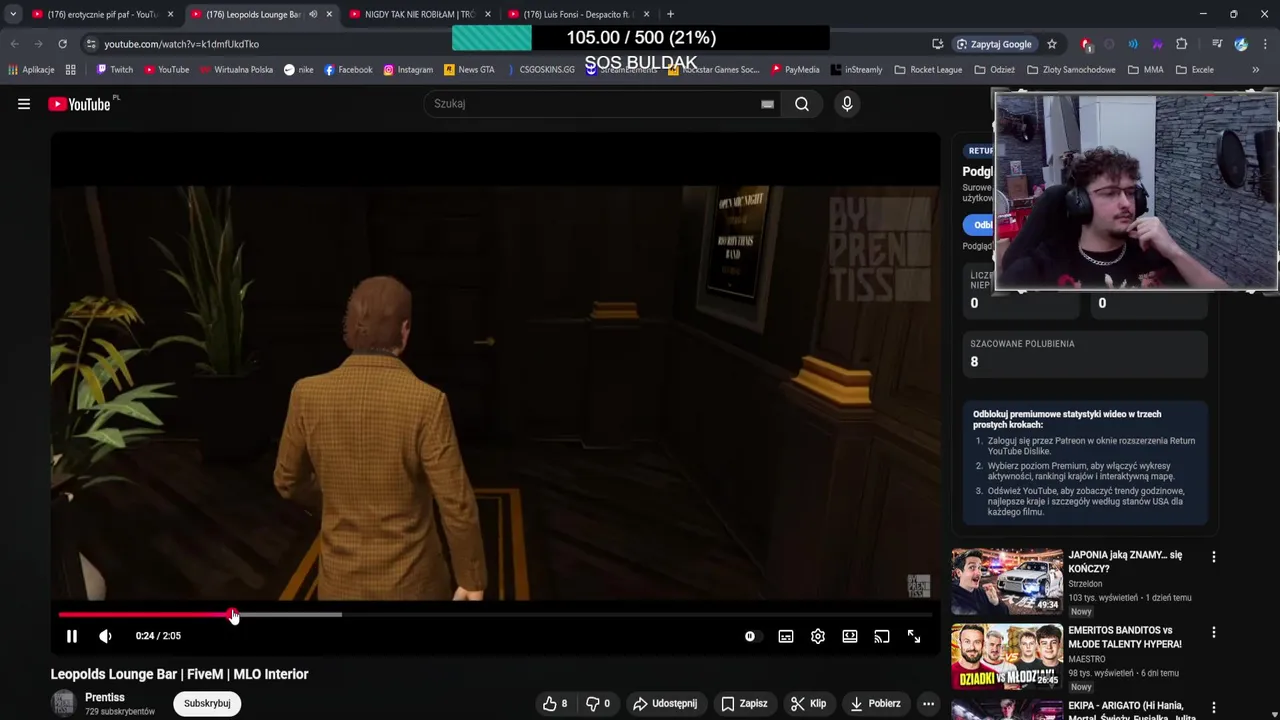
Task: Open Wirtualna Polska bookmark
Action: (236, 70)
